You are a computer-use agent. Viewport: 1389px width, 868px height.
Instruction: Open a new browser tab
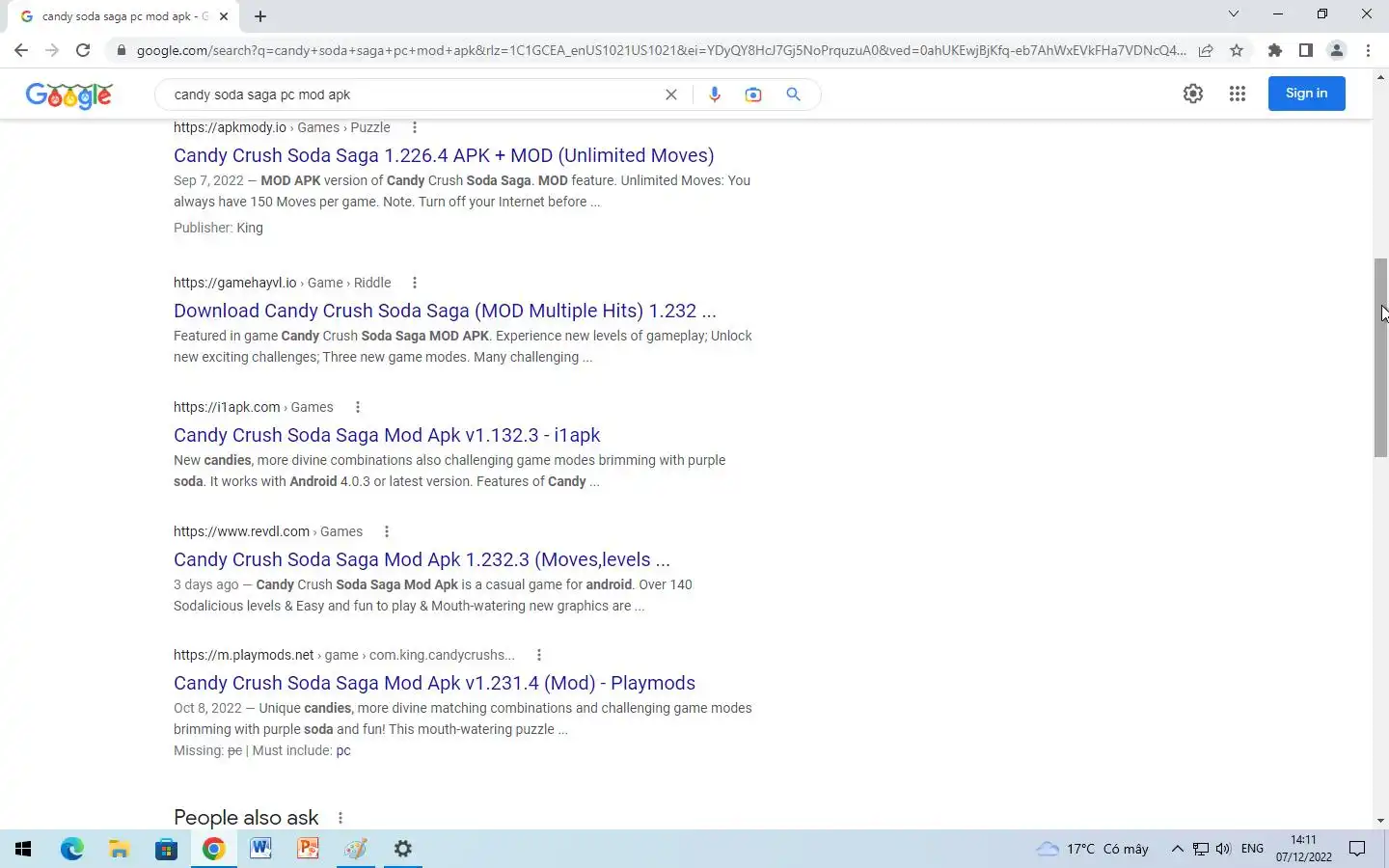click(x=260, y=16)
